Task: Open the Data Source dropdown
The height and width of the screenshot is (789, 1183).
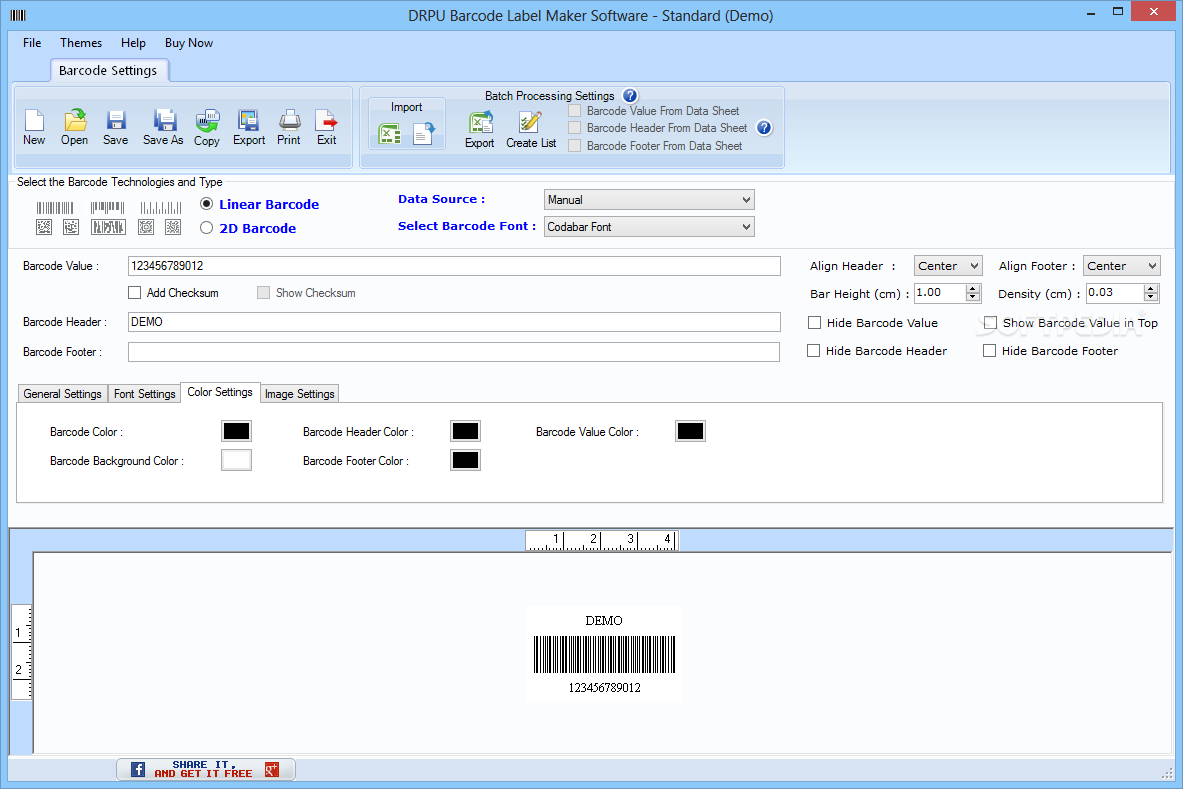Action: [649, 200]
